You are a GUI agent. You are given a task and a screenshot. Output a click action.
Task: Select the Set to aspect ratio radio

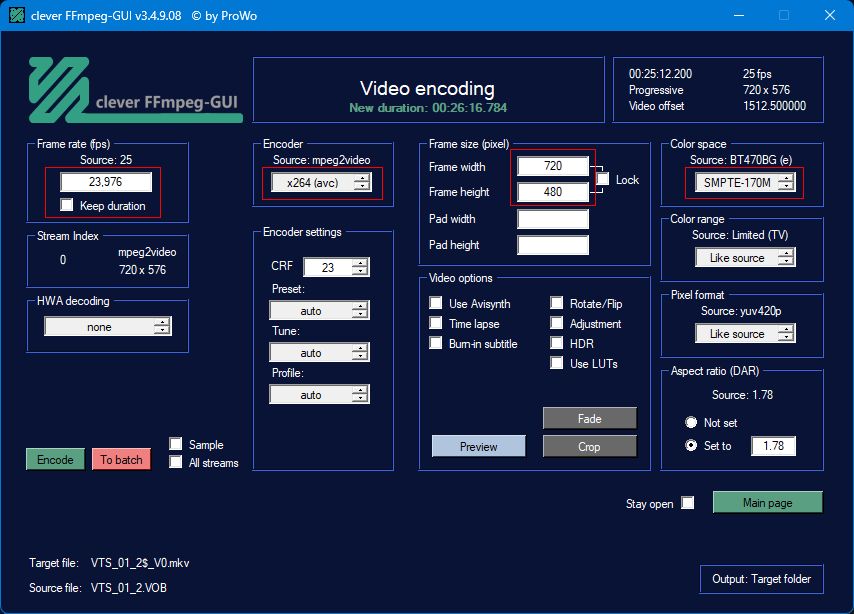click(691, 445)
